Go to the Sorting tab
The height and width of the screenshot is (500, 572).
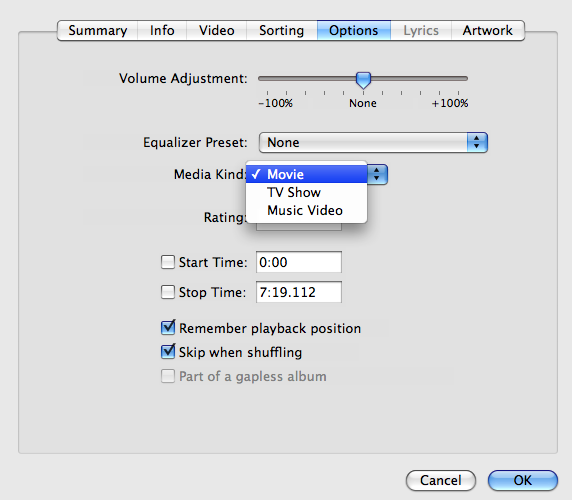coord(281,30)
